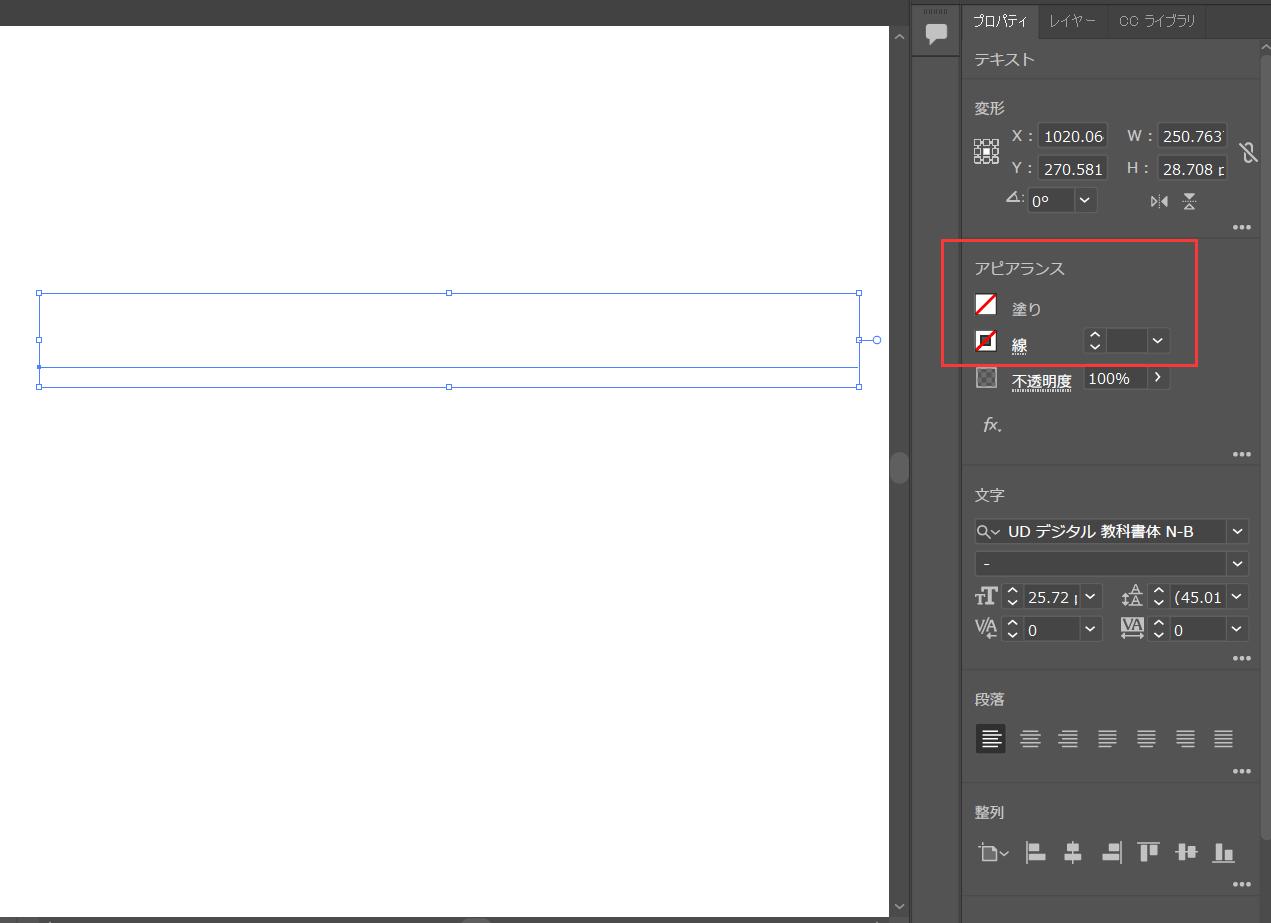
Task: Click the X position input field
Action: 1072,137
